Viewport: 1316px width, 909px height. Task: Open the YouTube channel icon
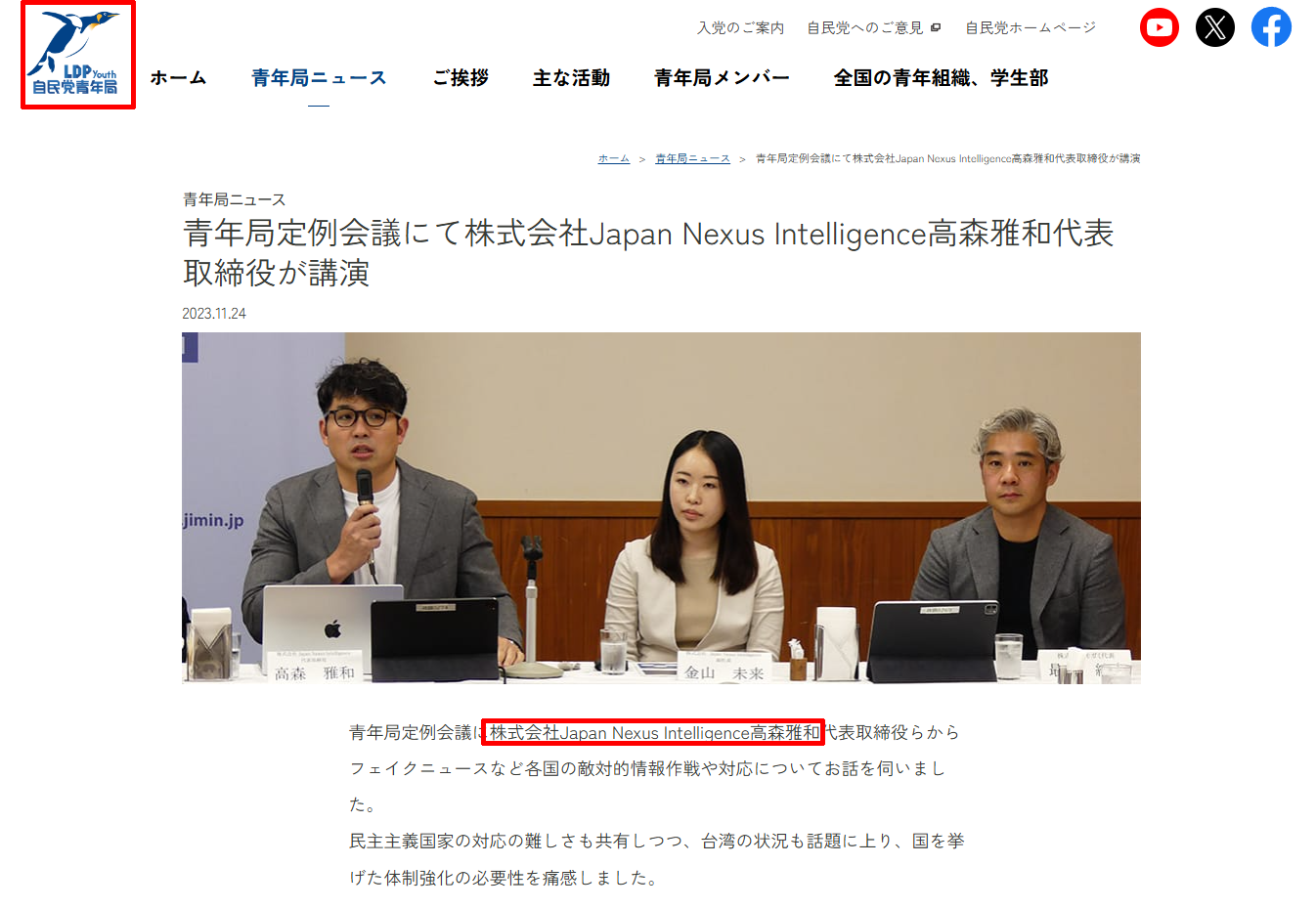click(1159, 27)
